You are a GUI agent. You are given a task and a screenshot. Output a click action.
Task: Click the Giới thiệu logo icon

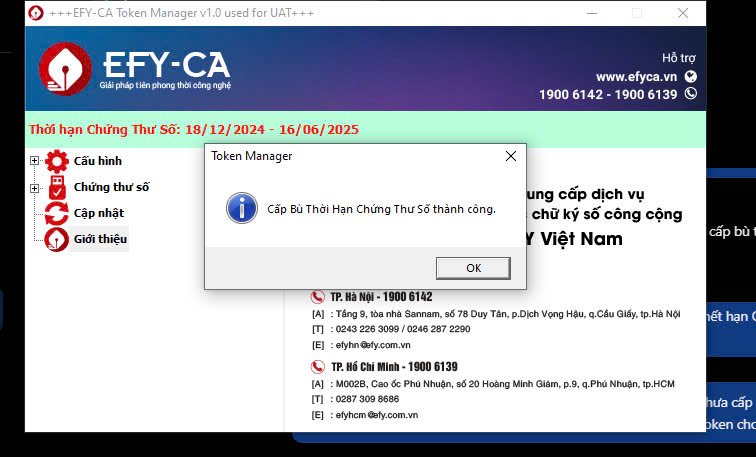(x=56, y=239)
